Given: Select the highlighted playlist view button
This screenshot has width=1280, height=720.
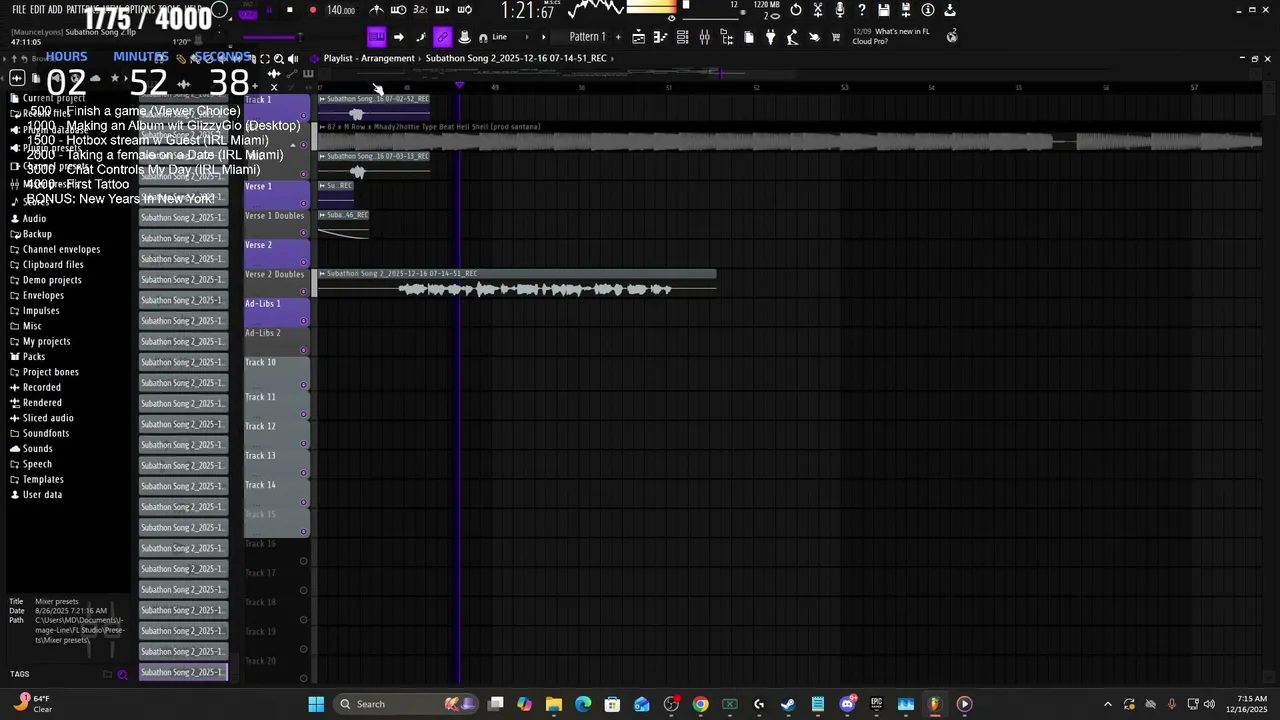Looking at the screenshot, I should [x=376, y=37].
